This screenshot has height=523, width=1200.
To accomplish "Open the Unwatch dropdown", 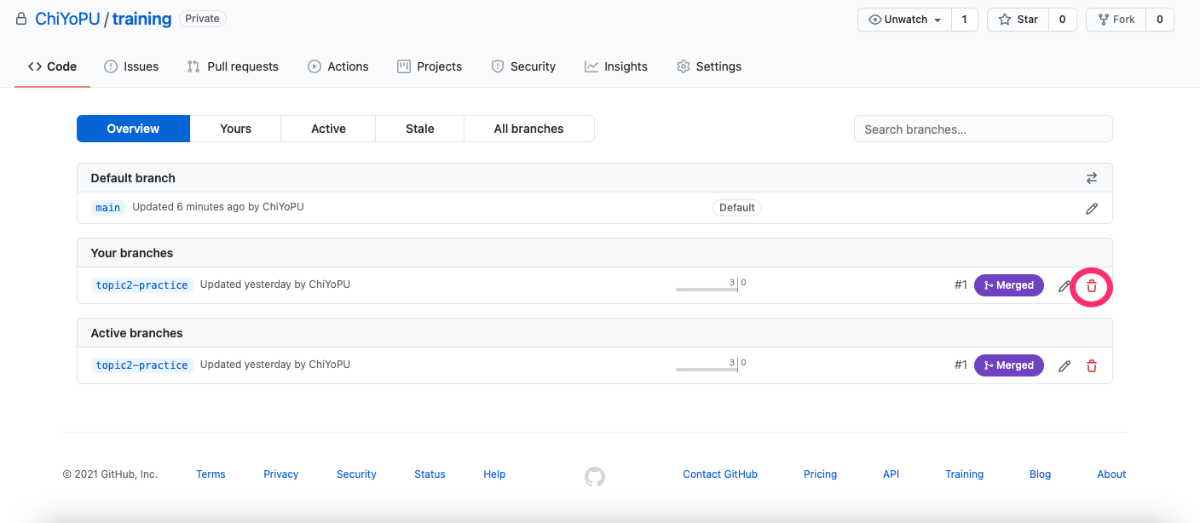I will 905,19.
